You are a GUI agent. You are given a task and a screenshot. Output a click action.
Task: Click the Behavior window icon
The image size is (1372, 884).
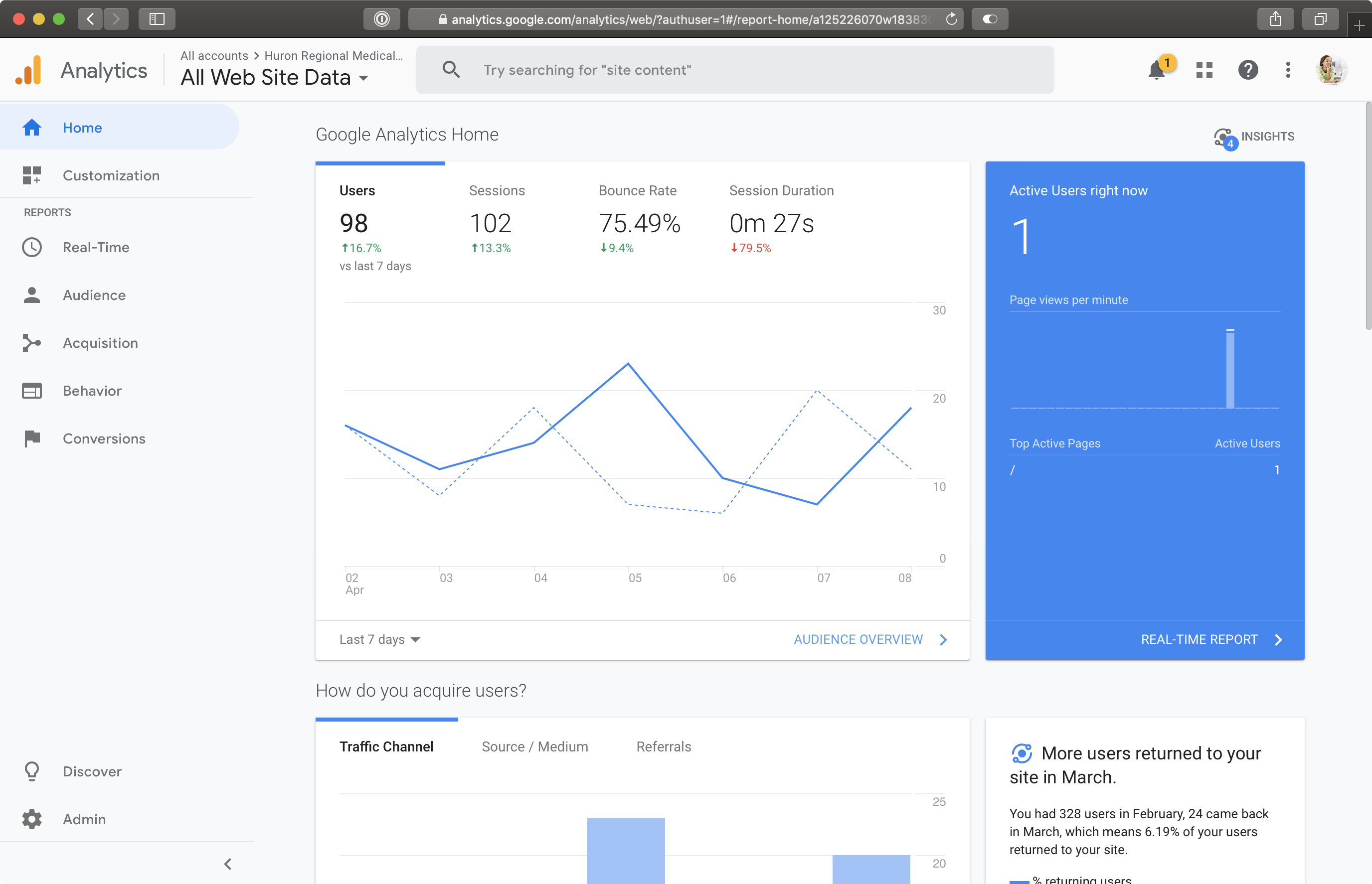(31, 391)
